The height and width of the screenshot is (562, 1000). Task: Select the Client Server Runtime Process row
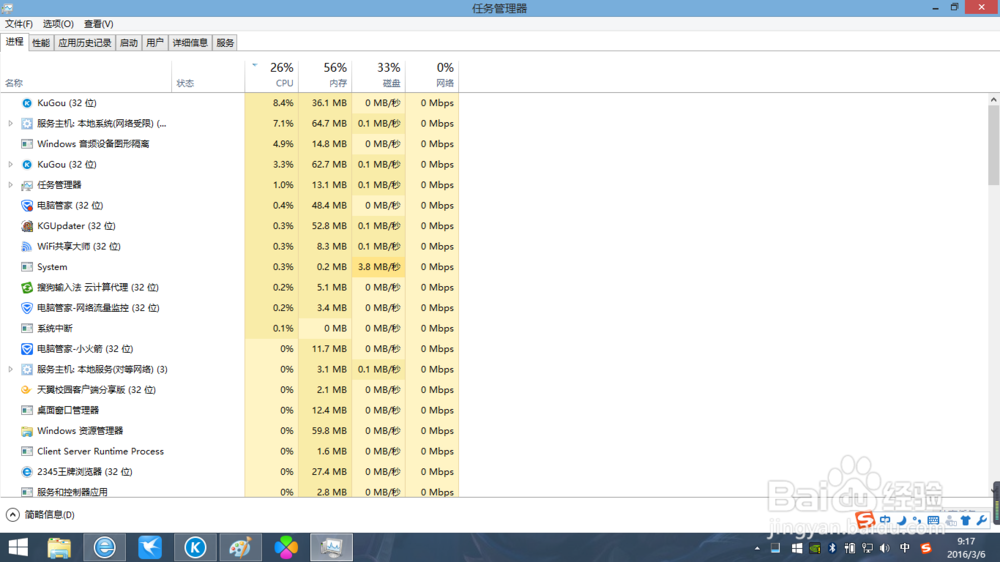coord(230,452)
